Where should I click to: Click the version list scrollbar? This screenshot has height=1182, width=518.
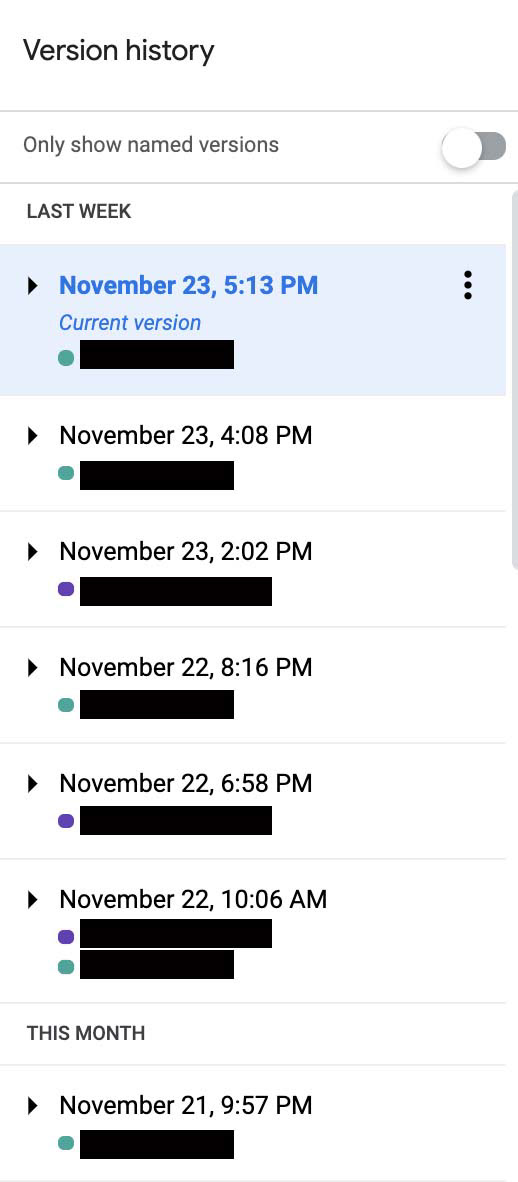tap(514, 377)
